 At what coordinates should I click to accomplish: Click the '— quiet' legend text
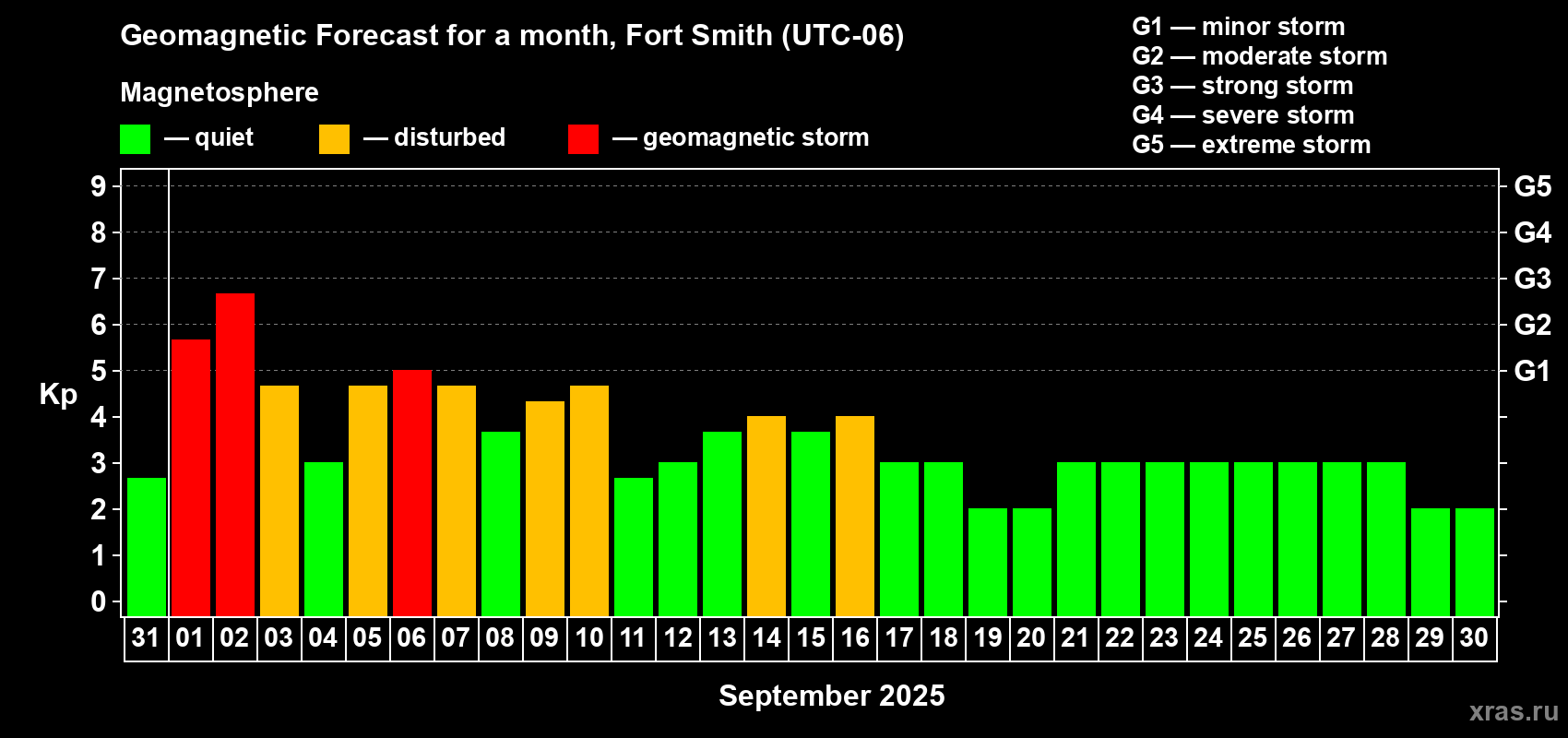pyautogui.click(x=209, y=138)
